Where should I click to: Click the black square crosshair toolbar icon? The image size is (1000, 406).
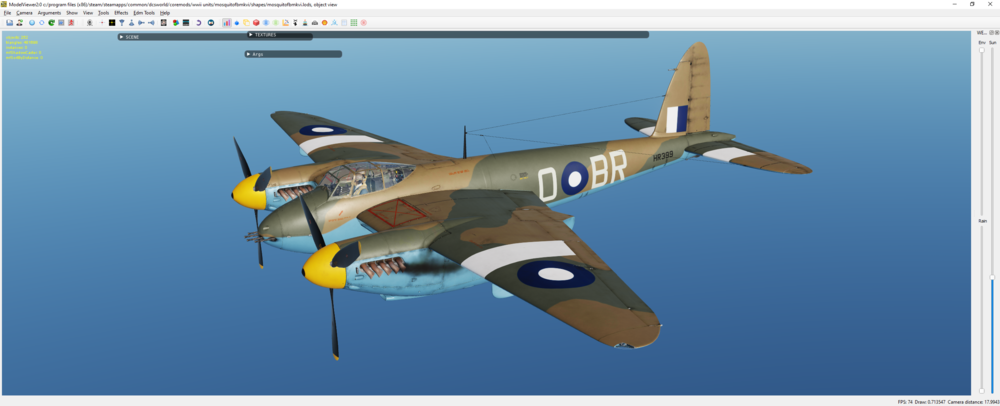(112, 22)
